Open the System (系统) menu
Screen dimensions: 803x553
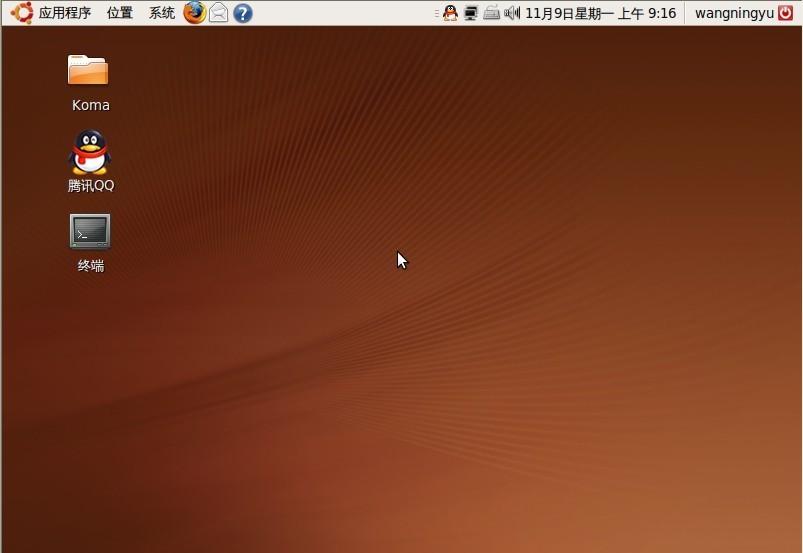click(162, 13)
